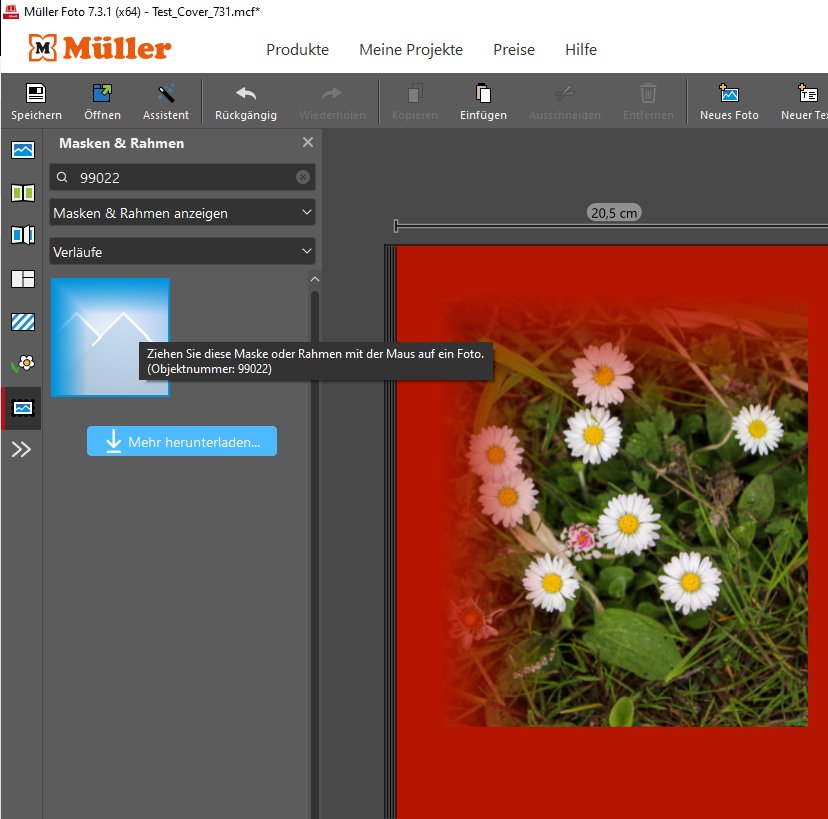
Task: Open the flower cliparts sidebar panel
Action: [22, 364]
